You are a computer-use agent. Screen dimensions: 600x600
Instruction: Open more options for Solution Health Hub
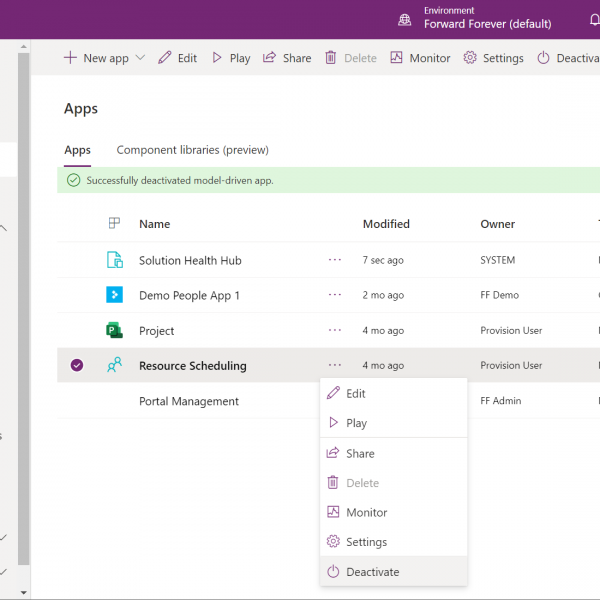(x=335, y=260)
